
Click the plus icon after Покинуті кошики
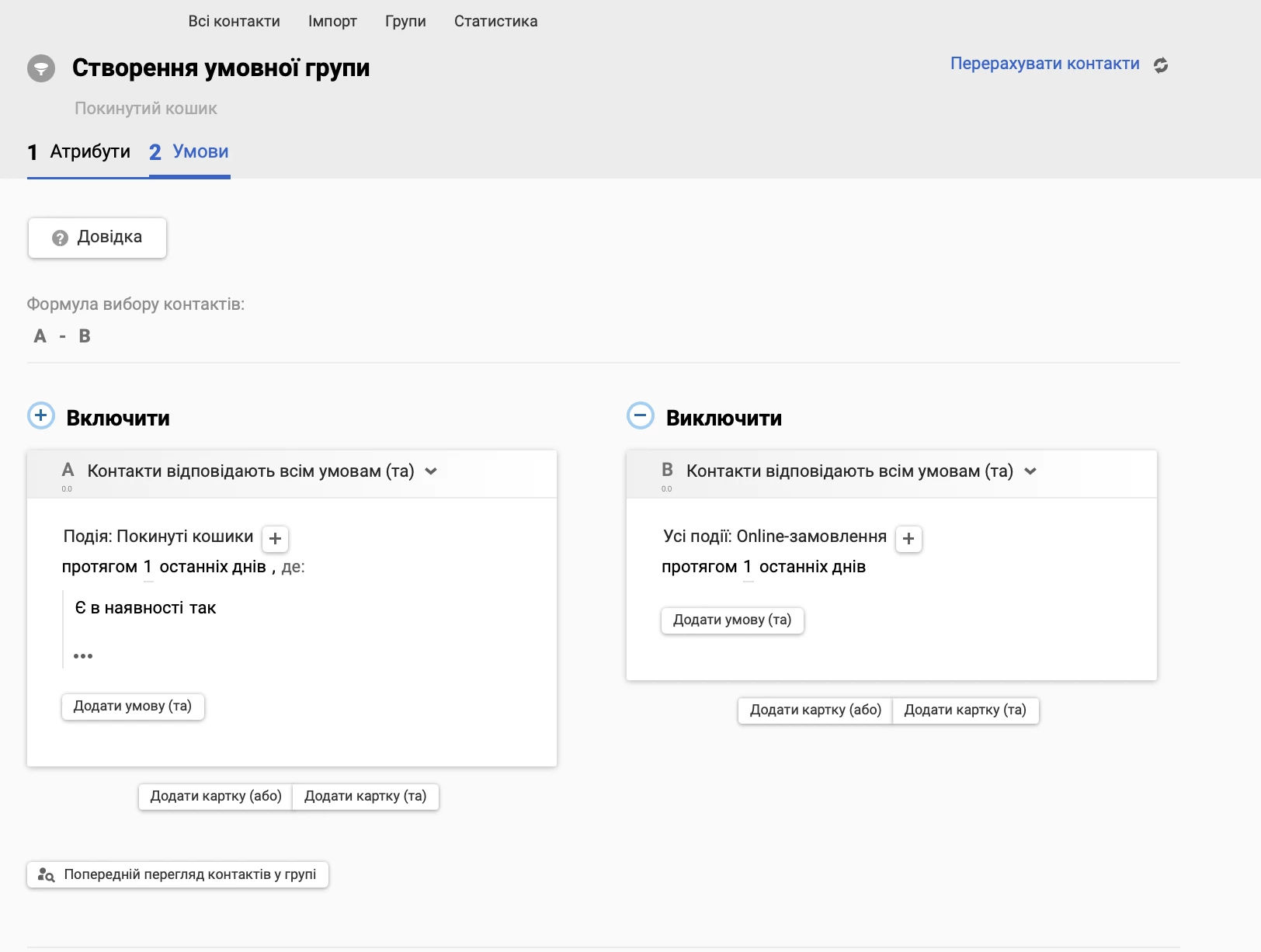click(275, 538)
